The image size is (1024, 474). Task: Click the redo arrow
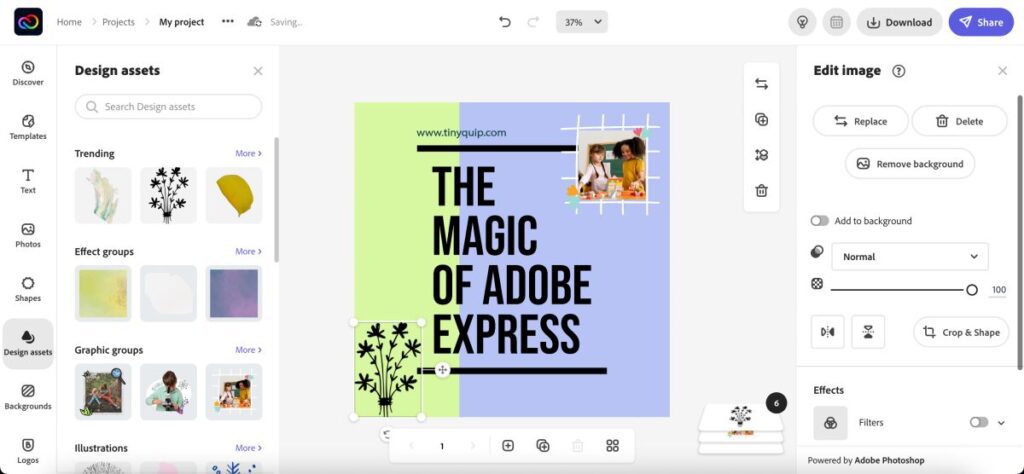pos(534,22)
